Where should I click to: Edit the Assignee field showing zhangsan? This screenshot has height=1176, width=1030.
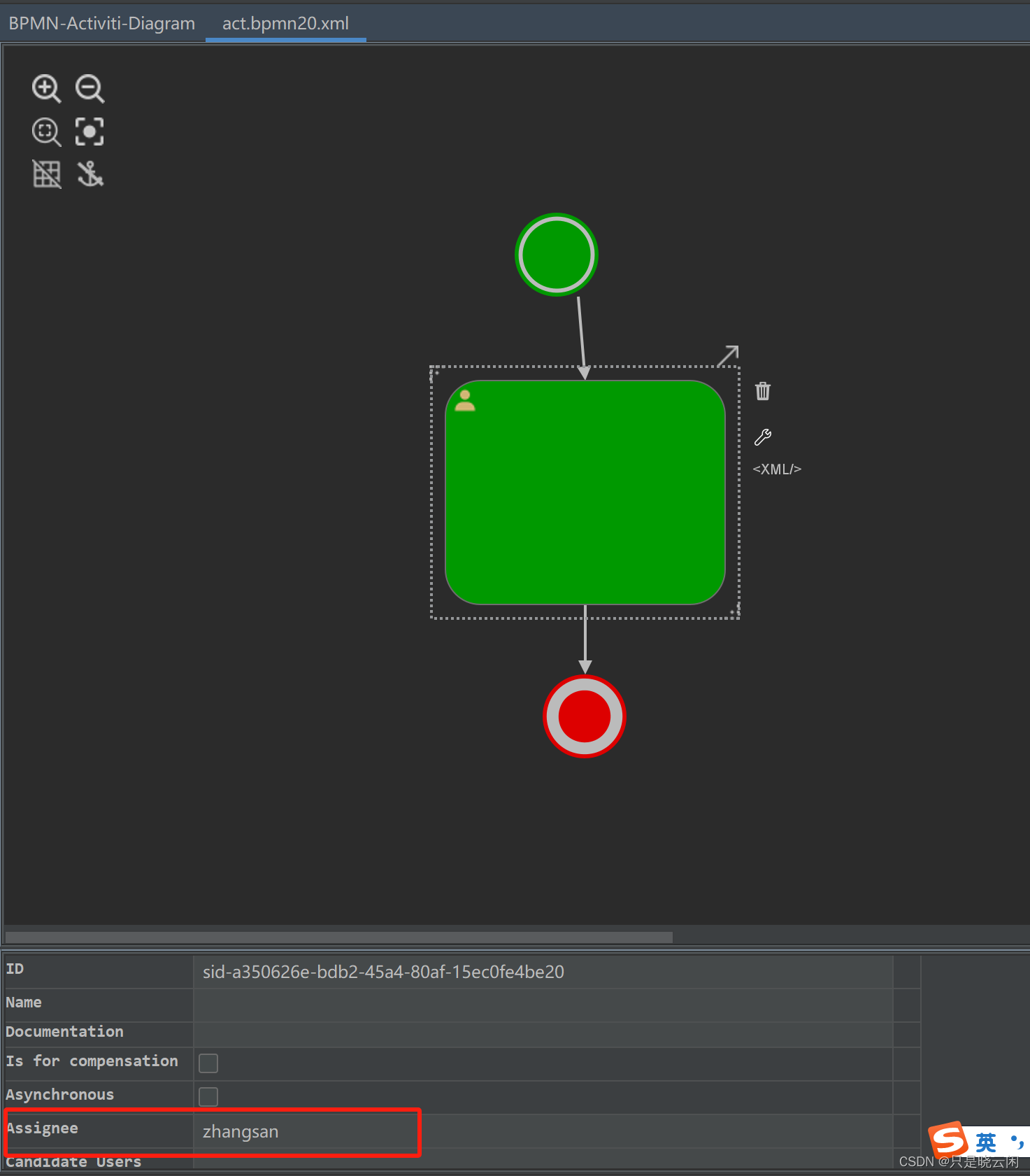[x=543, y=1131]
